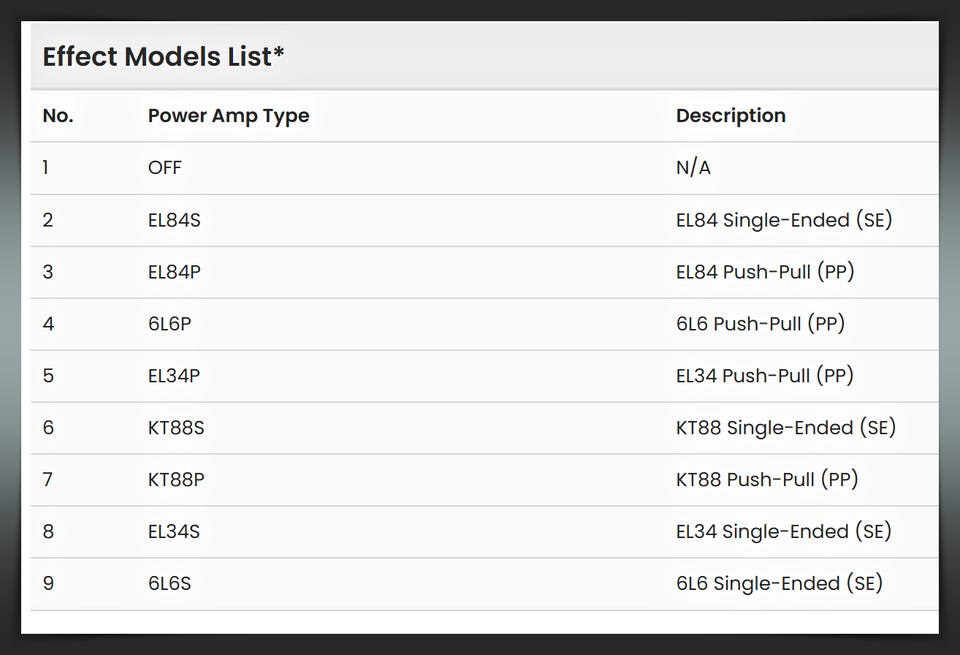Select the No. column header
This screenshot has width=960, height=655.
[58, 116]
